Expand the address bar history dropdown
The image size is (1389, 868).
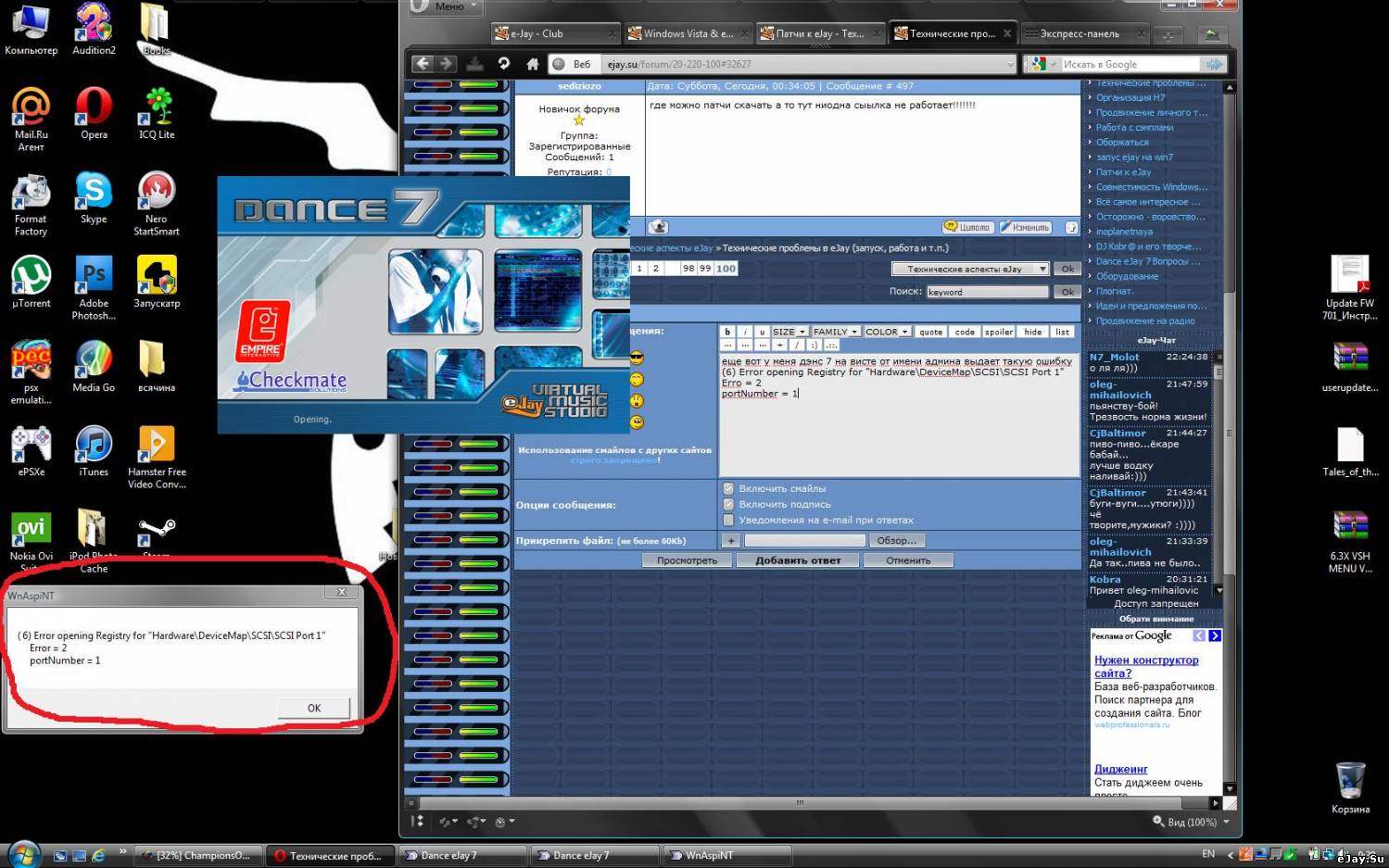coord(1010,64)
